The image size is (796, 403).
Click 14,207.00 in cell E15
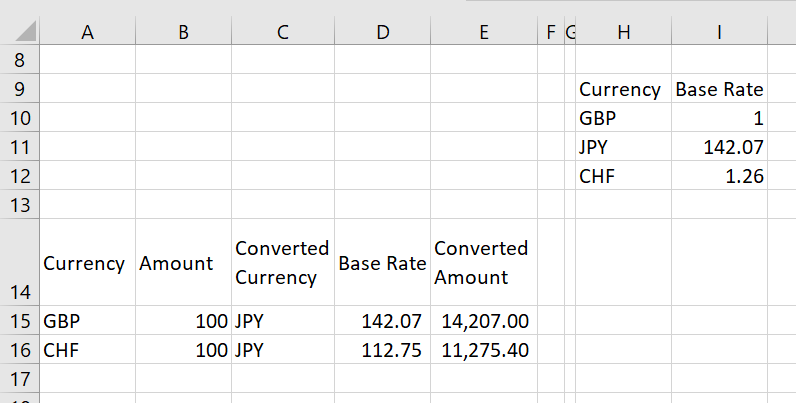[x=485, y=321]
